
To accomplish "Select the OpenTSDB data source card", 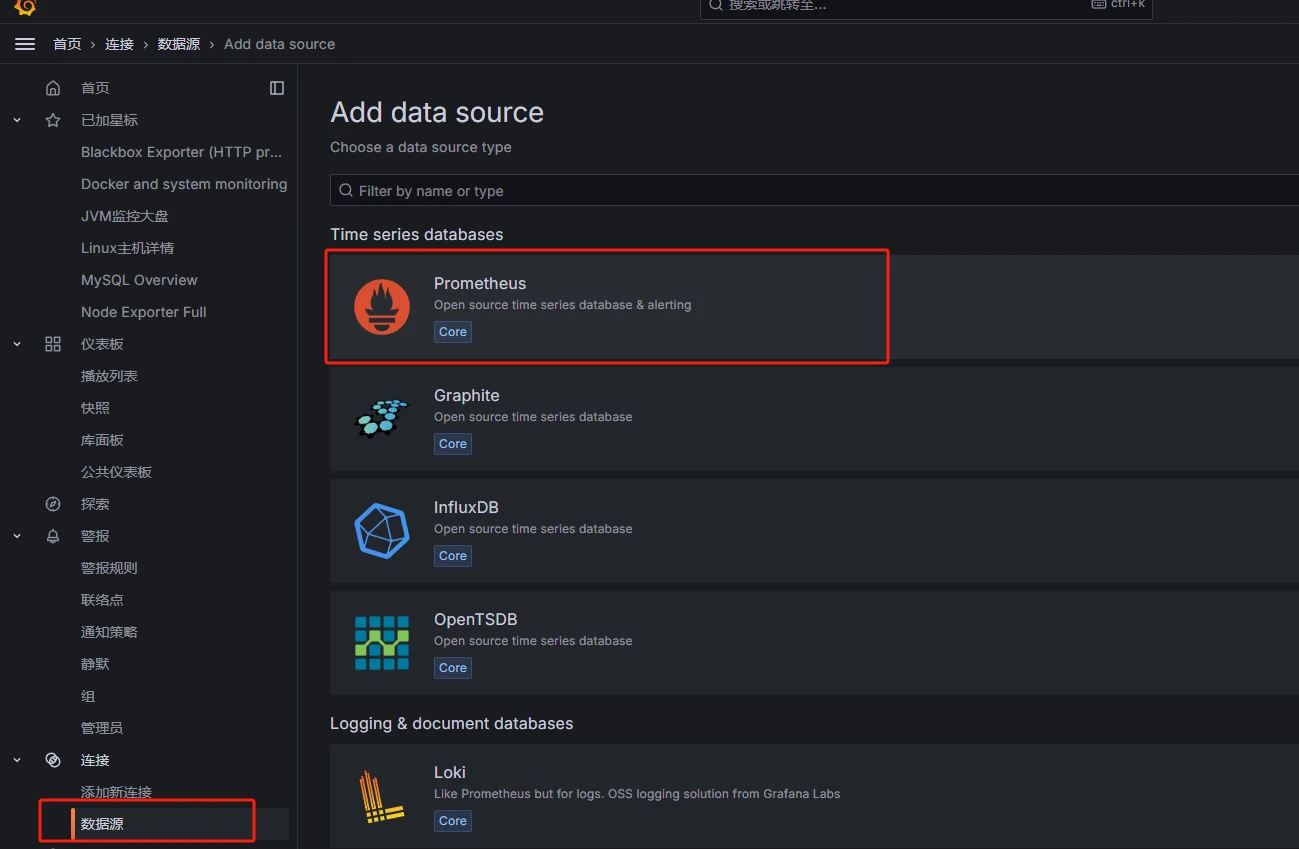I will 814,643.
